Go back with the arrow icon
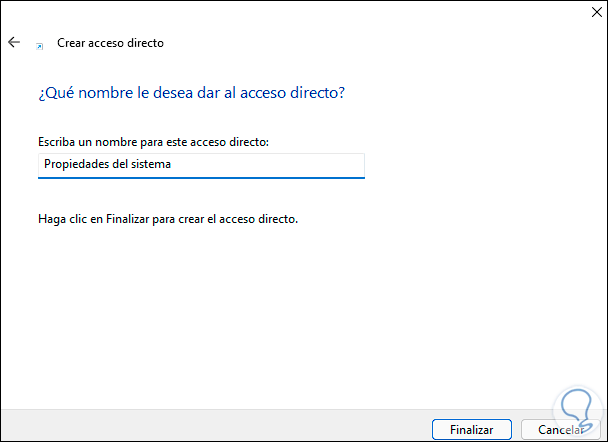 pos(13,43)
